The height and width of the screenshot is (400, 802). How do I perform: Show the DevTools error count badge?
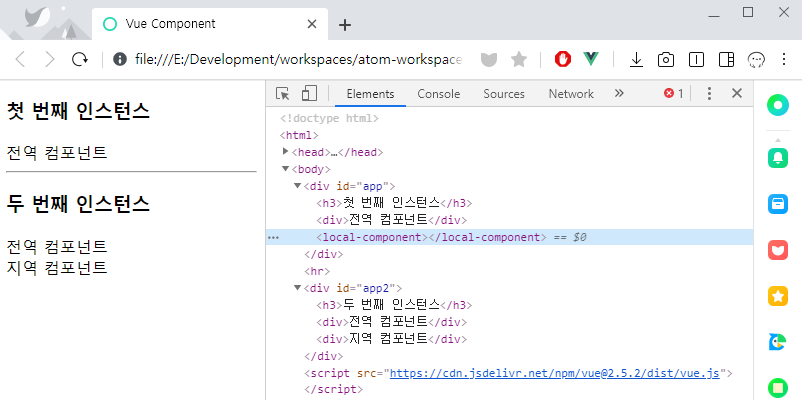click(674, 93)
